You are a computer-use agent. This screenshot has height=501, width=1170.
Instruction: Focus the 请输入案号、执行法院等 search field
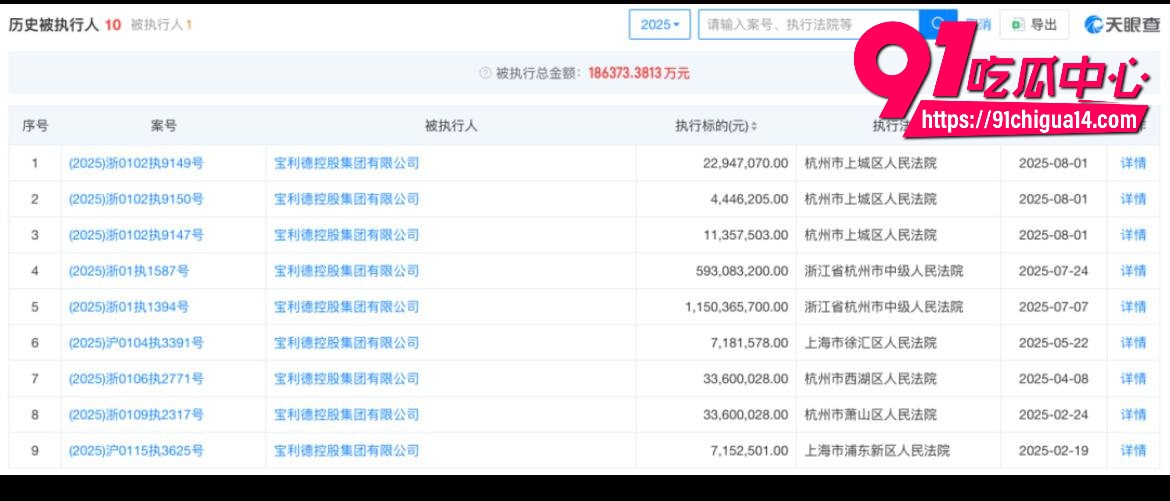pos(808,25)
